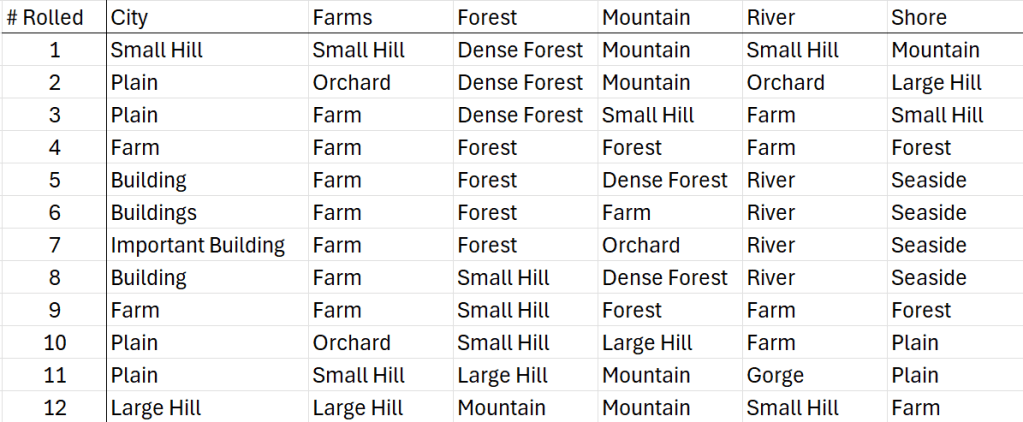Select 'Large Hill' in the Mountain column
This screenshot has width=1023, height=422.
(647, 343)
